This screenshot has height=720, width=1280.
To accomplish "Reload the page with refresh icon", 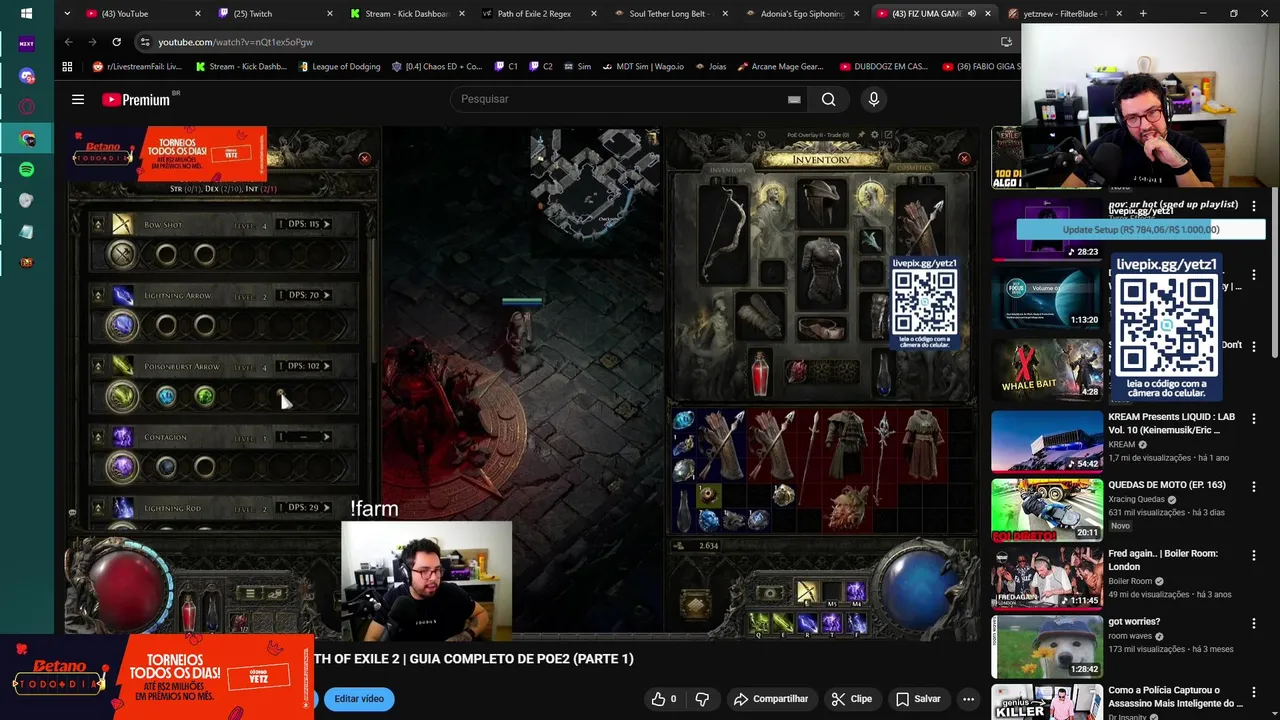I will pyautogui.click(x=117, y=42).
